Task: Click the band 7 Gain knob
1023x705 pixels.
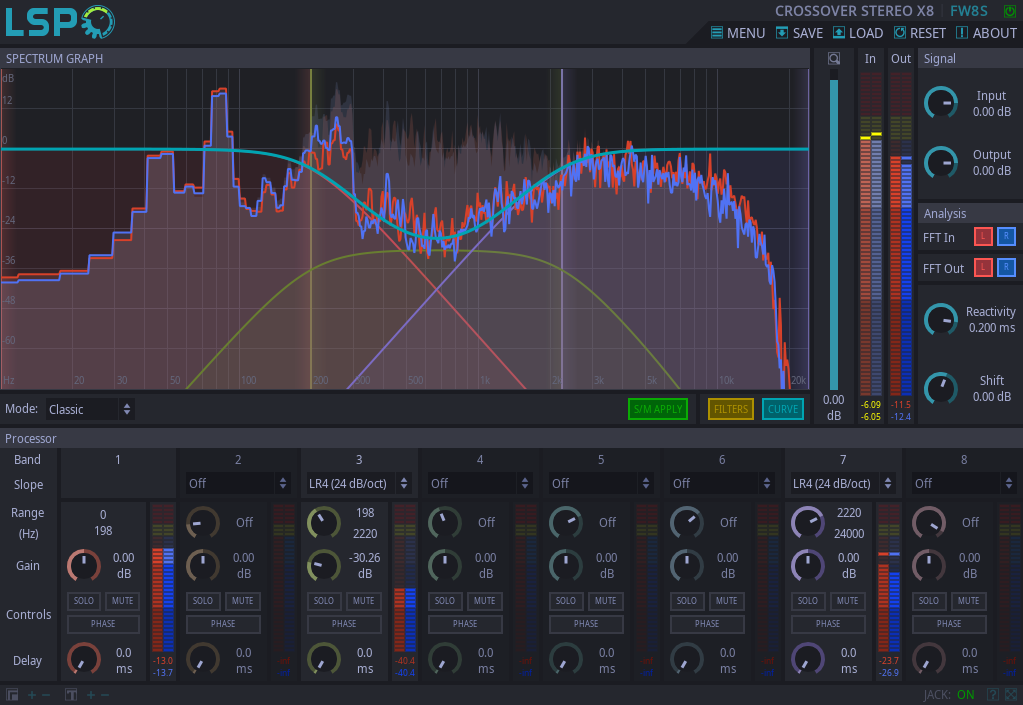Action: tap(808, 565)
